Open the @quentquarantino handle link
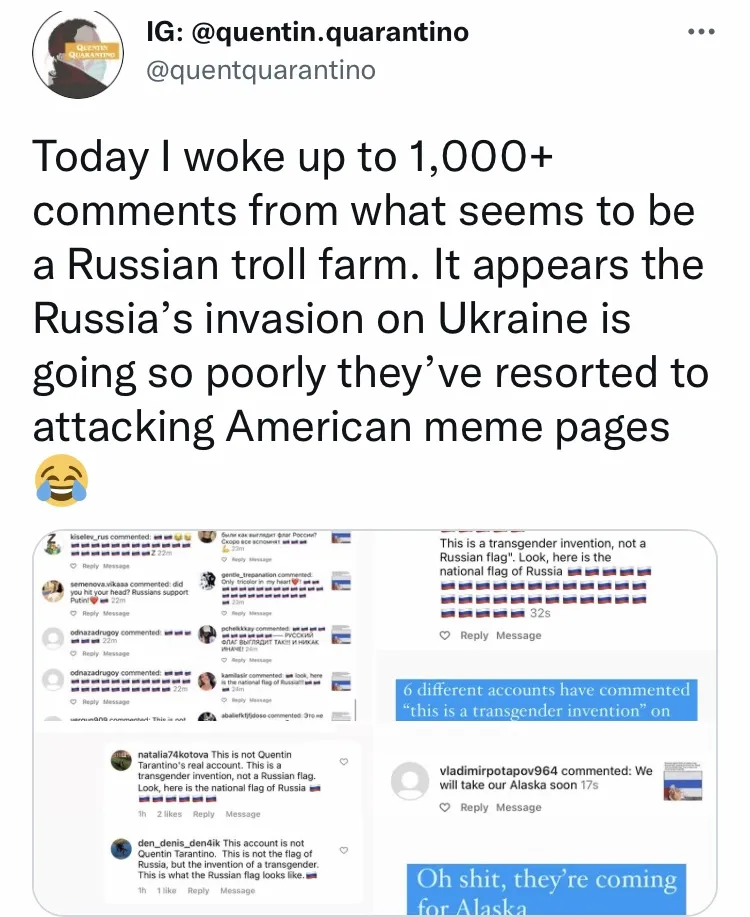The width and height of the screenshot is (750, 917). coord(262,69)
